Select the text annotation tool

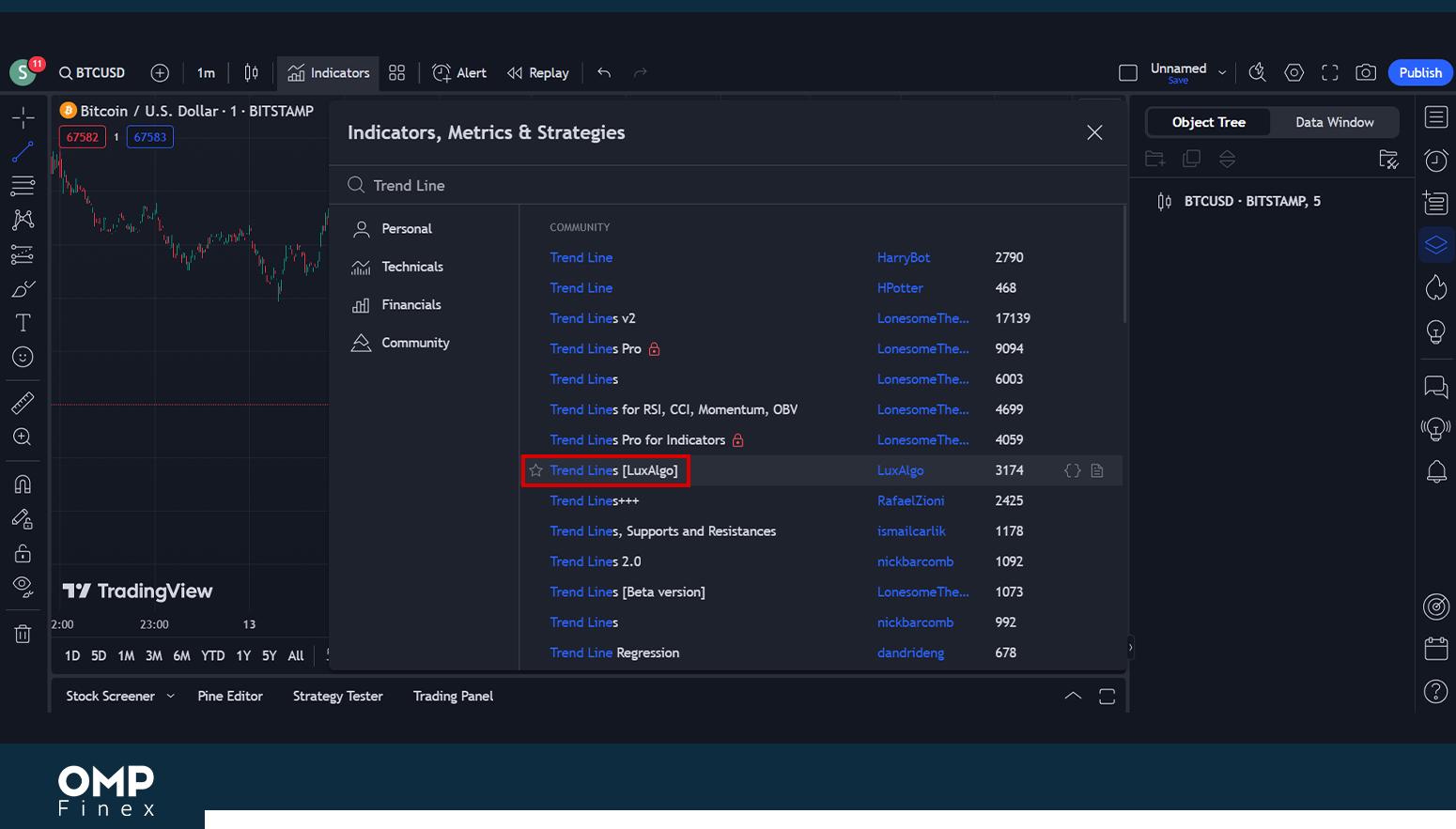click(x=23, y=323)
